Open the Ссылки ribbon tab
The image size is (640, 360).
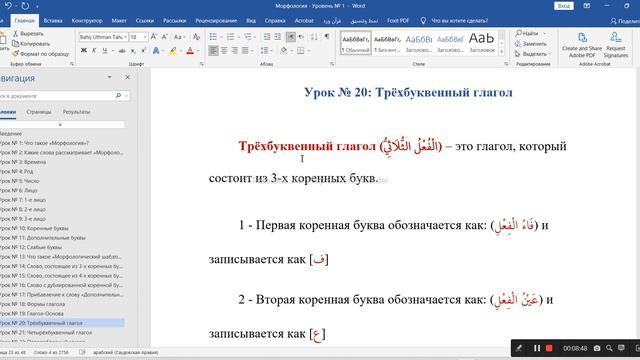145,20
